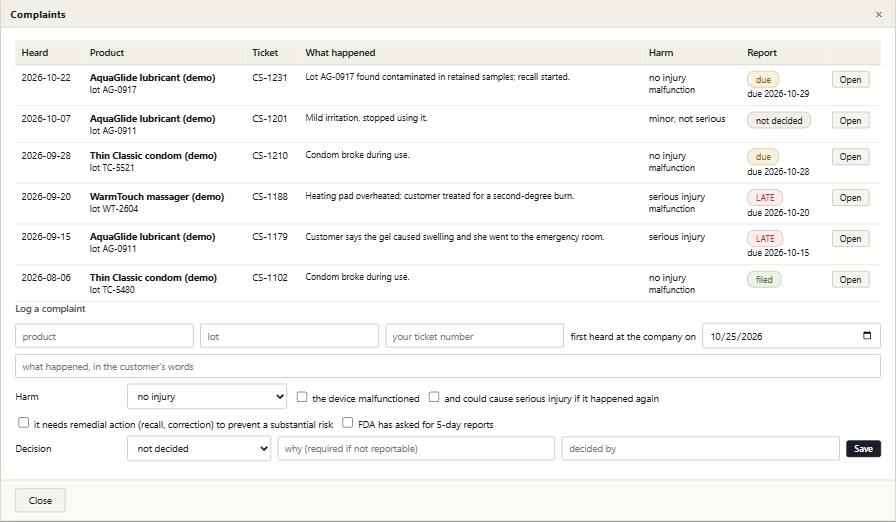Click ticket number 'CS-1231'

point(270,78)
